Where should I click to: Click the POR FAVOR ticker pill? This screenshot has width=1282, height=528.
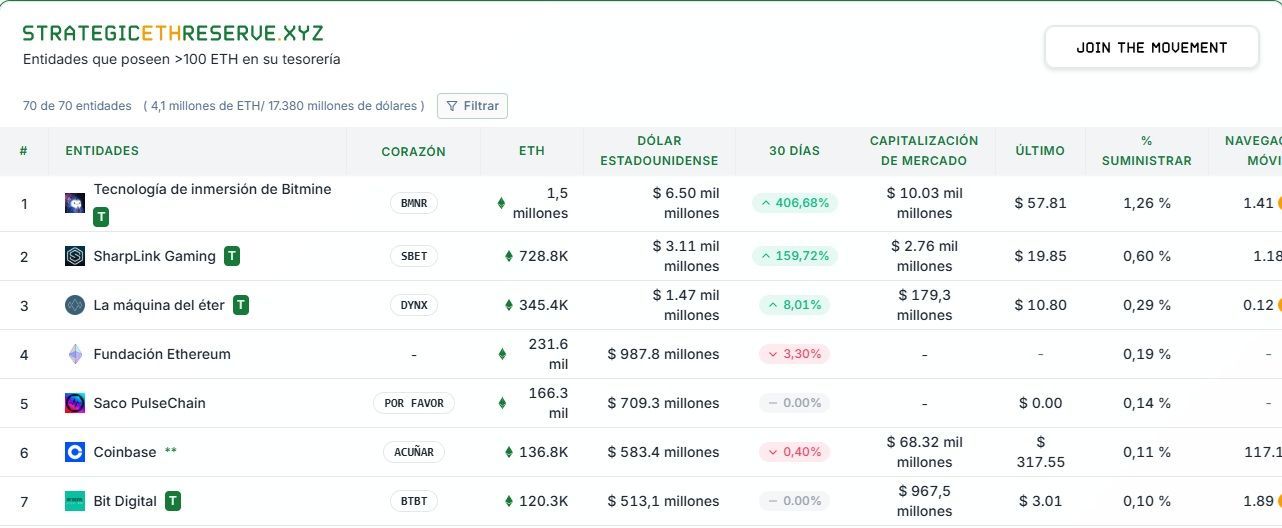point(413,403)
